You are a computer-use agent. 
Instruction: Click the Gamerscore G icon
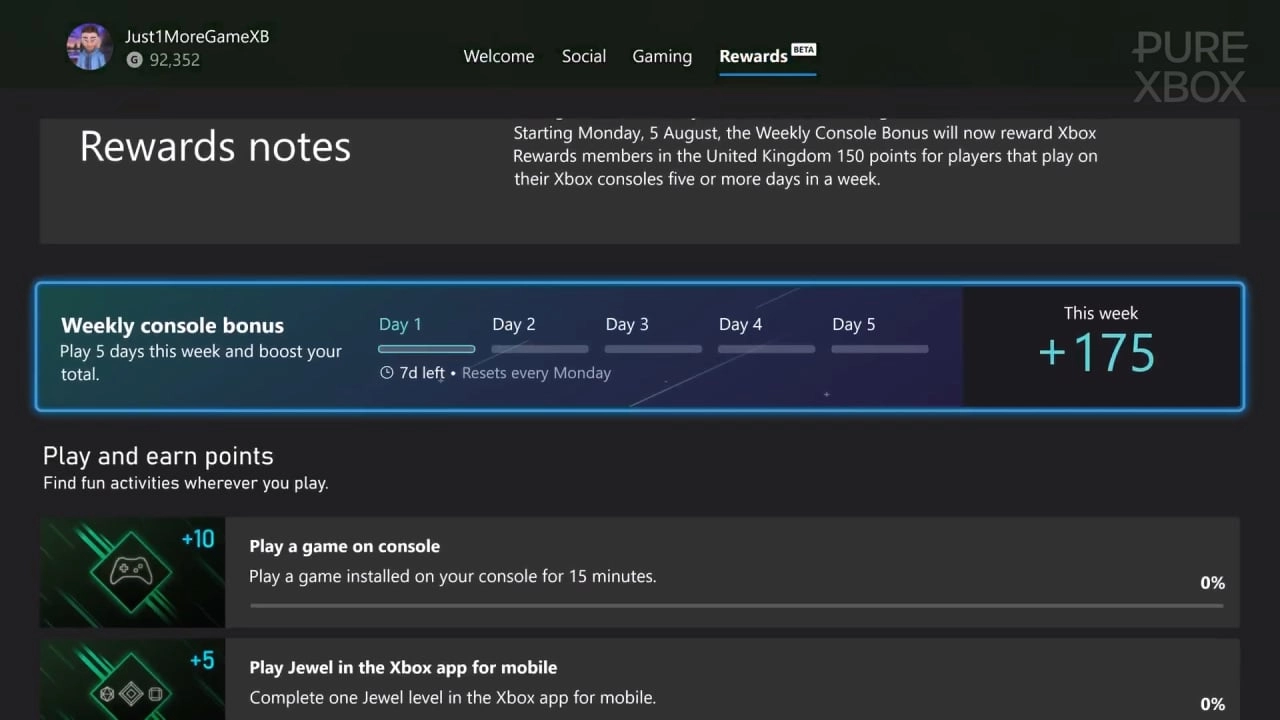coord(133,60)
